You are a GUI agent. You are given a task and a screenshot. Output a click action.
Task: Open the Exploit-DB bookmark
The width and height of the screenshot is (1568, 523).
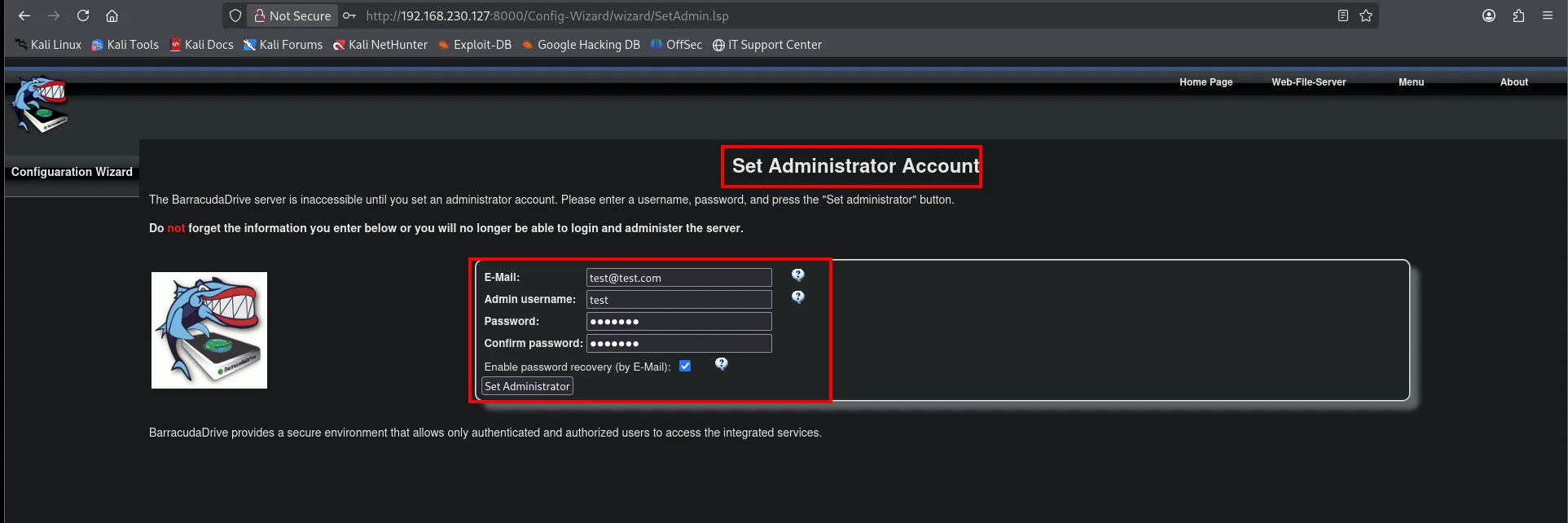point(474,45)
